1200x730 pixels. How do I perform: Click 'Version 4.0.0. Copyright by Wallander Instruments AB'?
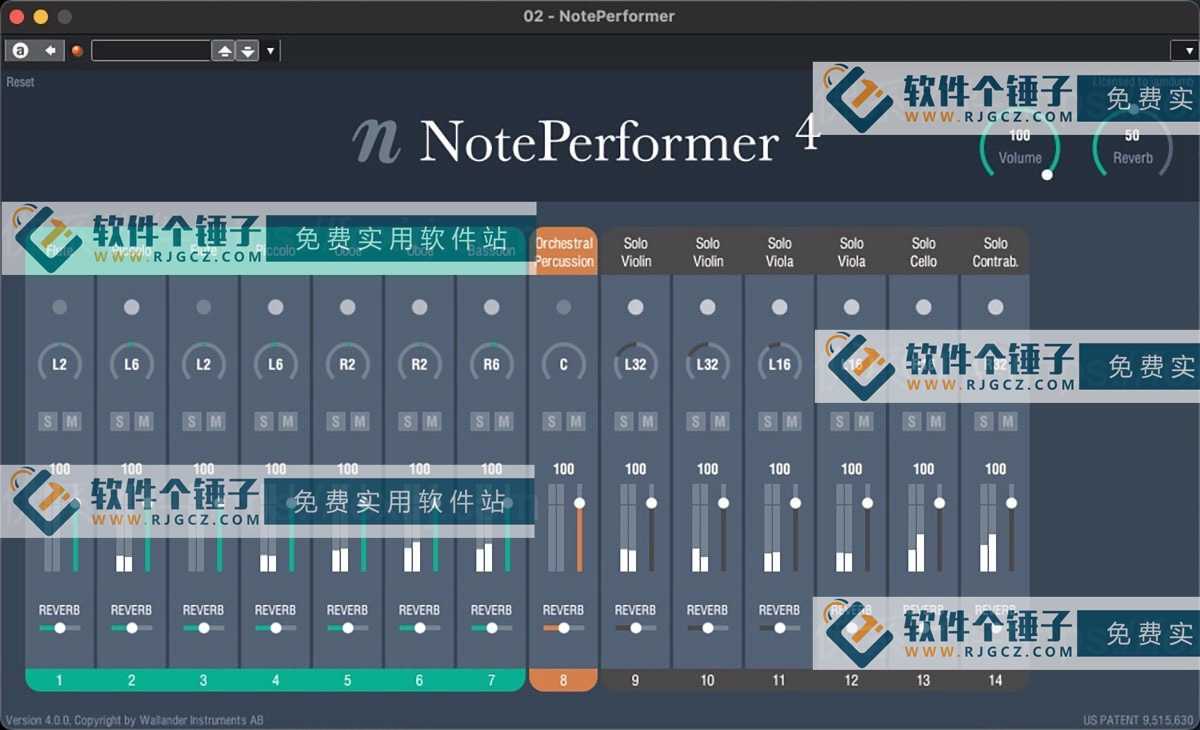tap(134, 720)
